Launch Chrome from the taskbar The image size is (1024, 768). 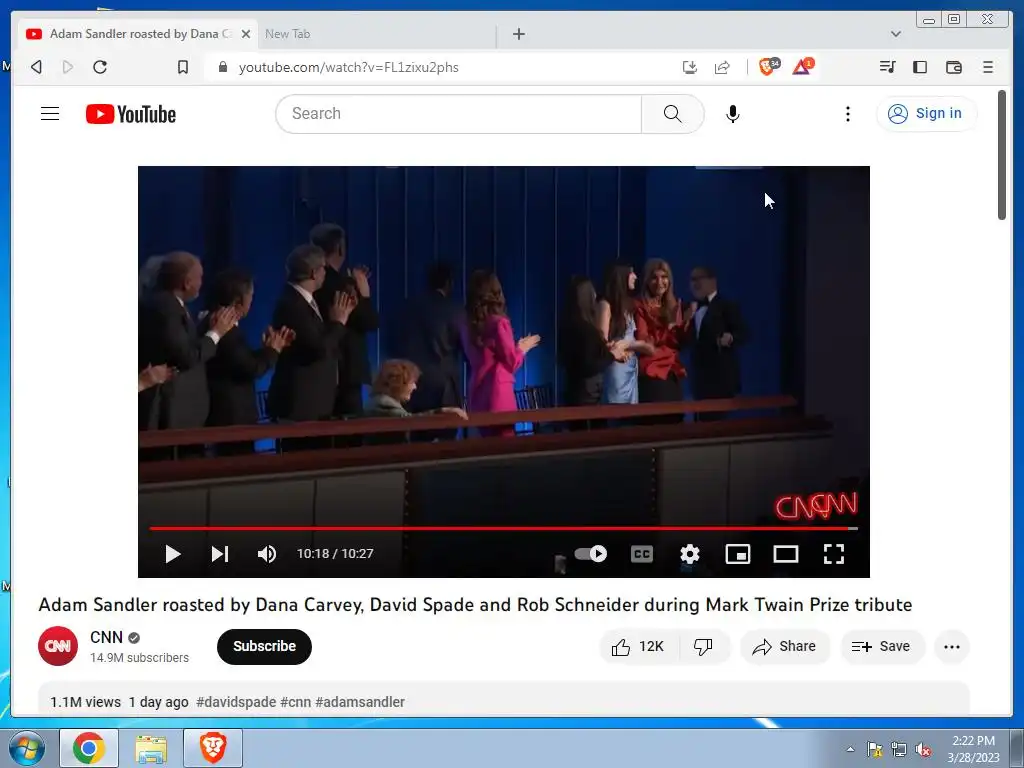coord(89,748)
